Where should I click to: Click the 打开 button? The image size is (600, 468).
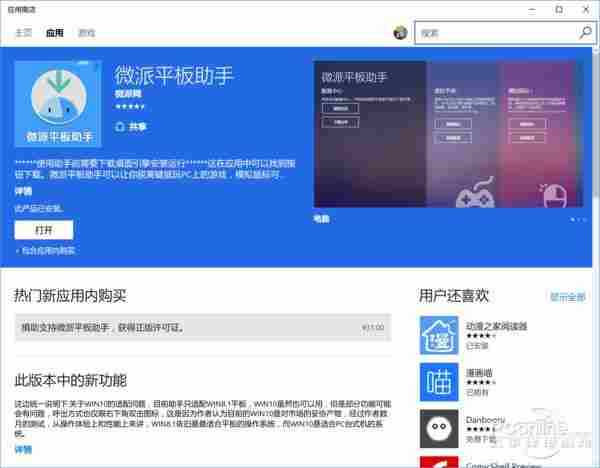44,229
